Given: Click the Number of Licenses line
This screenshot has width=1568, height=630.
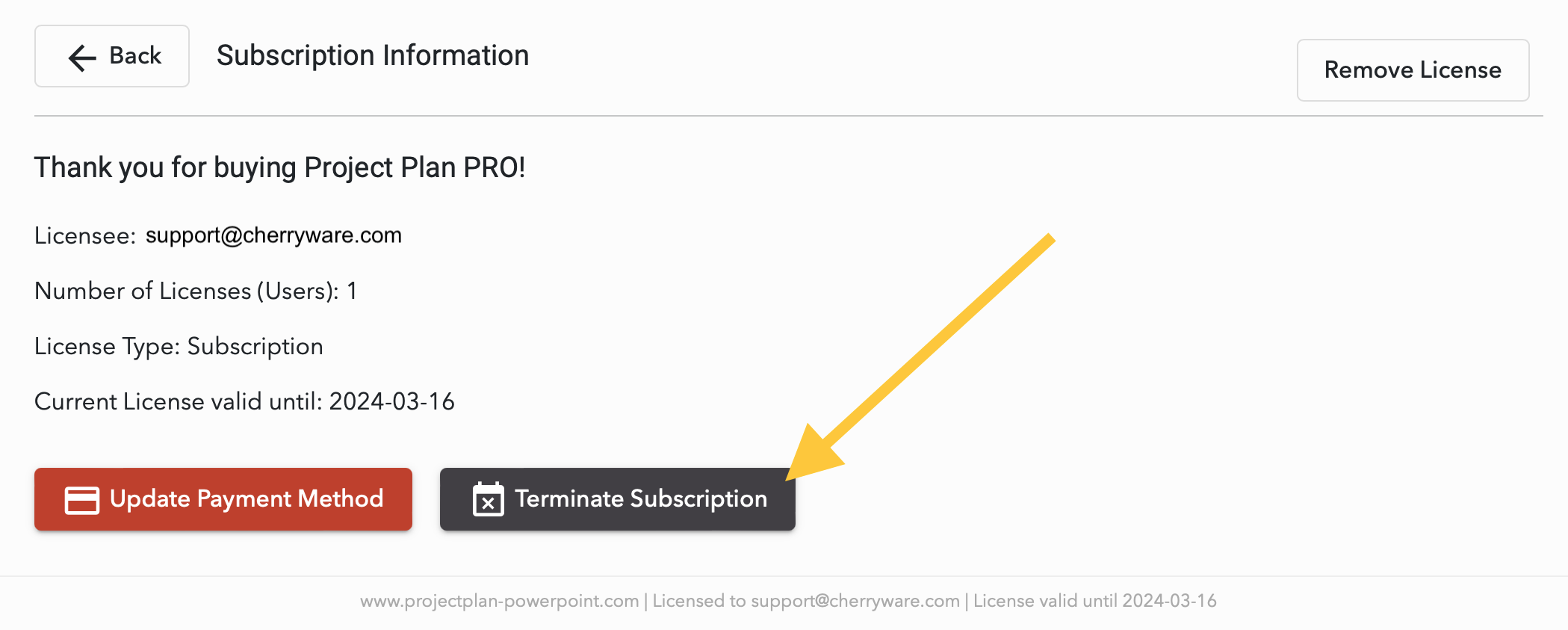Looking at the screenshot, I should [x=196, y=291].
